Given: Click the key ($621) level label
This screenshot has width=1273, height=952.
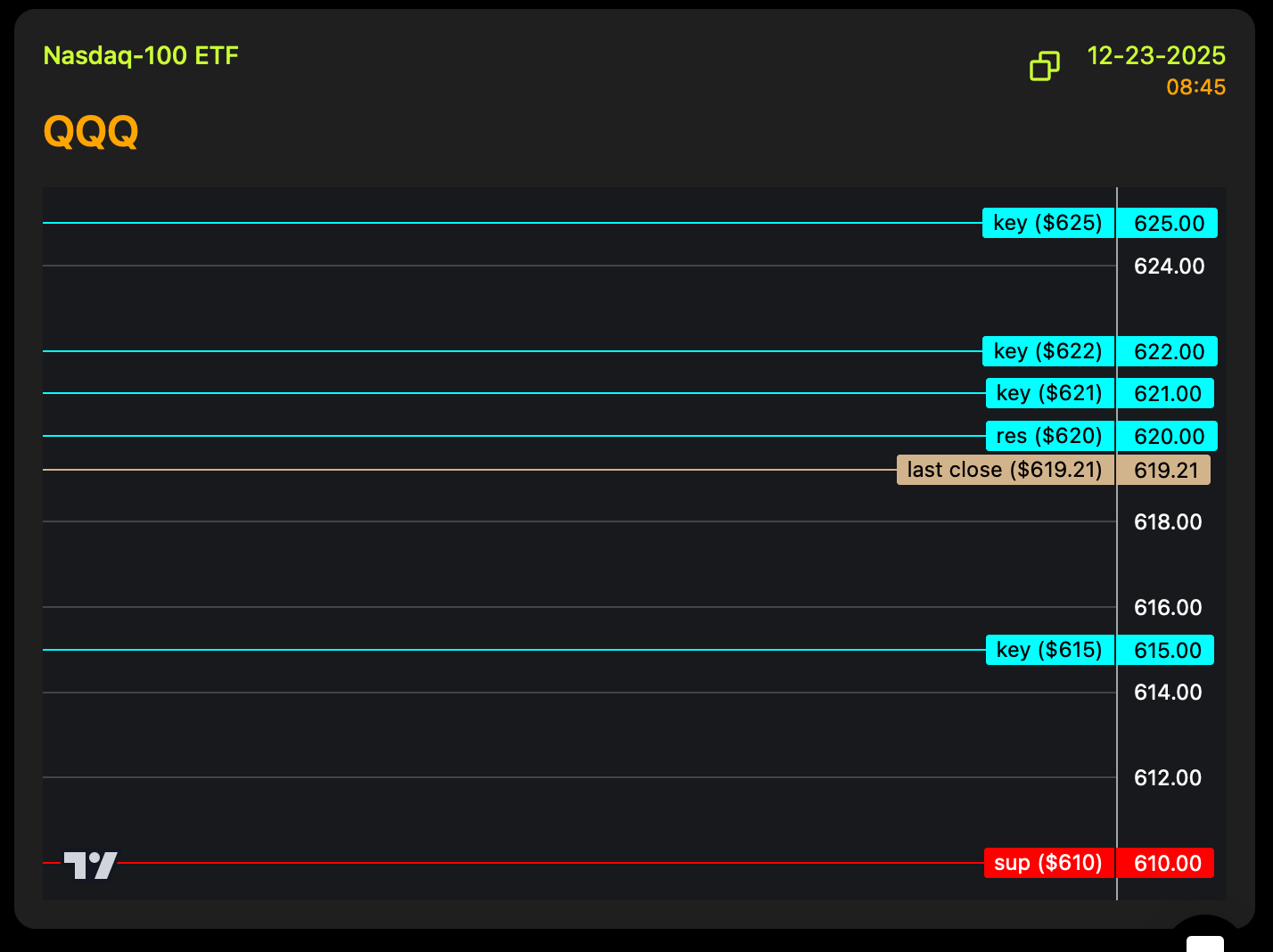Looking at the screenshot, I should 1049,393.
